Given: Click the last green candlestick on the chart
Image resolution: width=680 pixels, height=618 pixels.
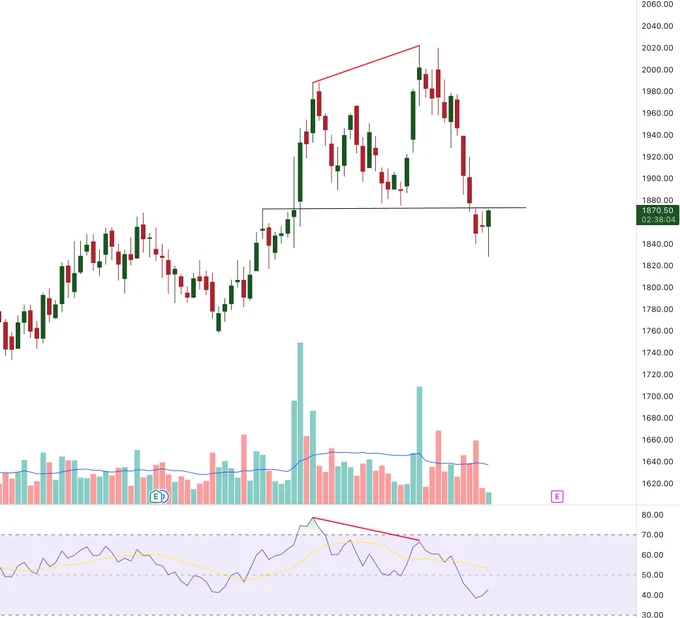Looking at the screenshot, I should [x=489, y=218].
